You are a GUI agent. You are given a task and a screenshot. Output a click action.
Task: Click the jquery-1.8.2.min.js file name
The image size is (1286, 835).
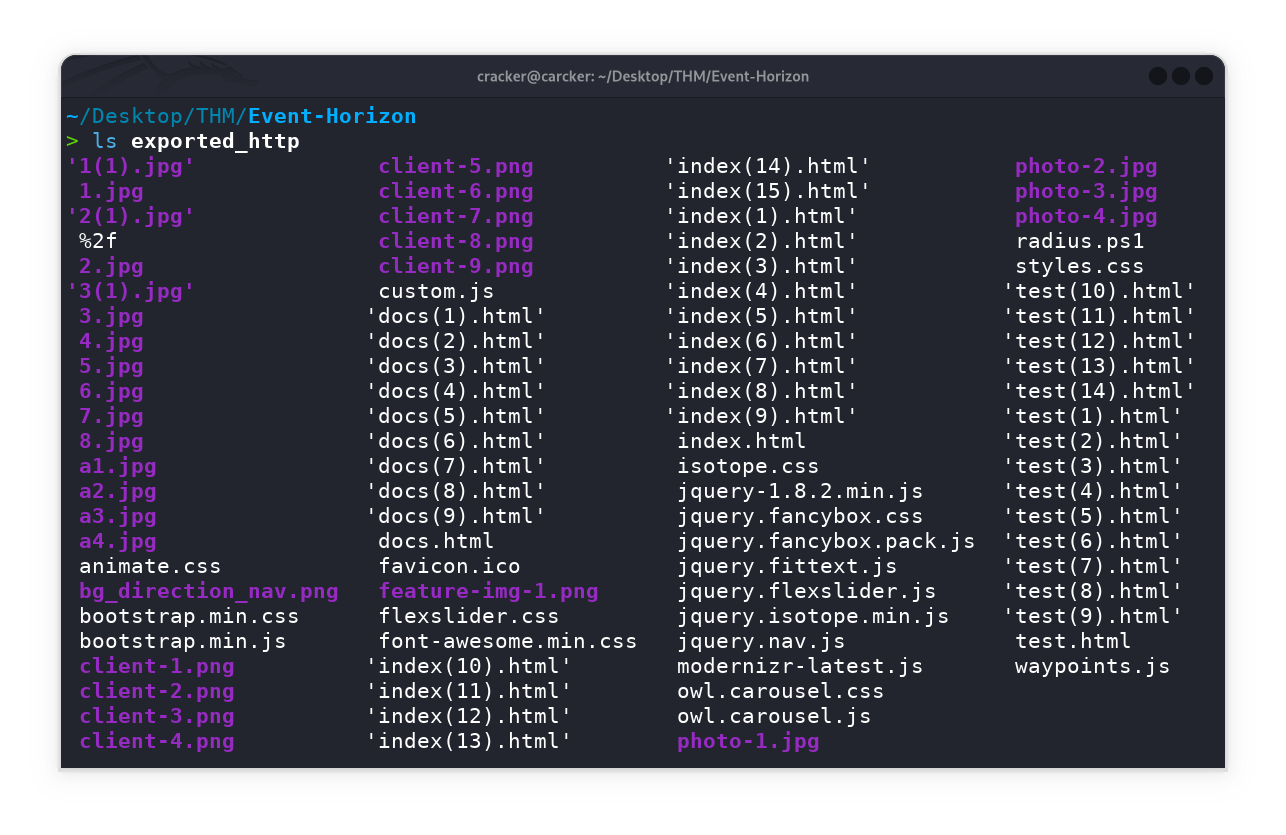tap(800, 491)
